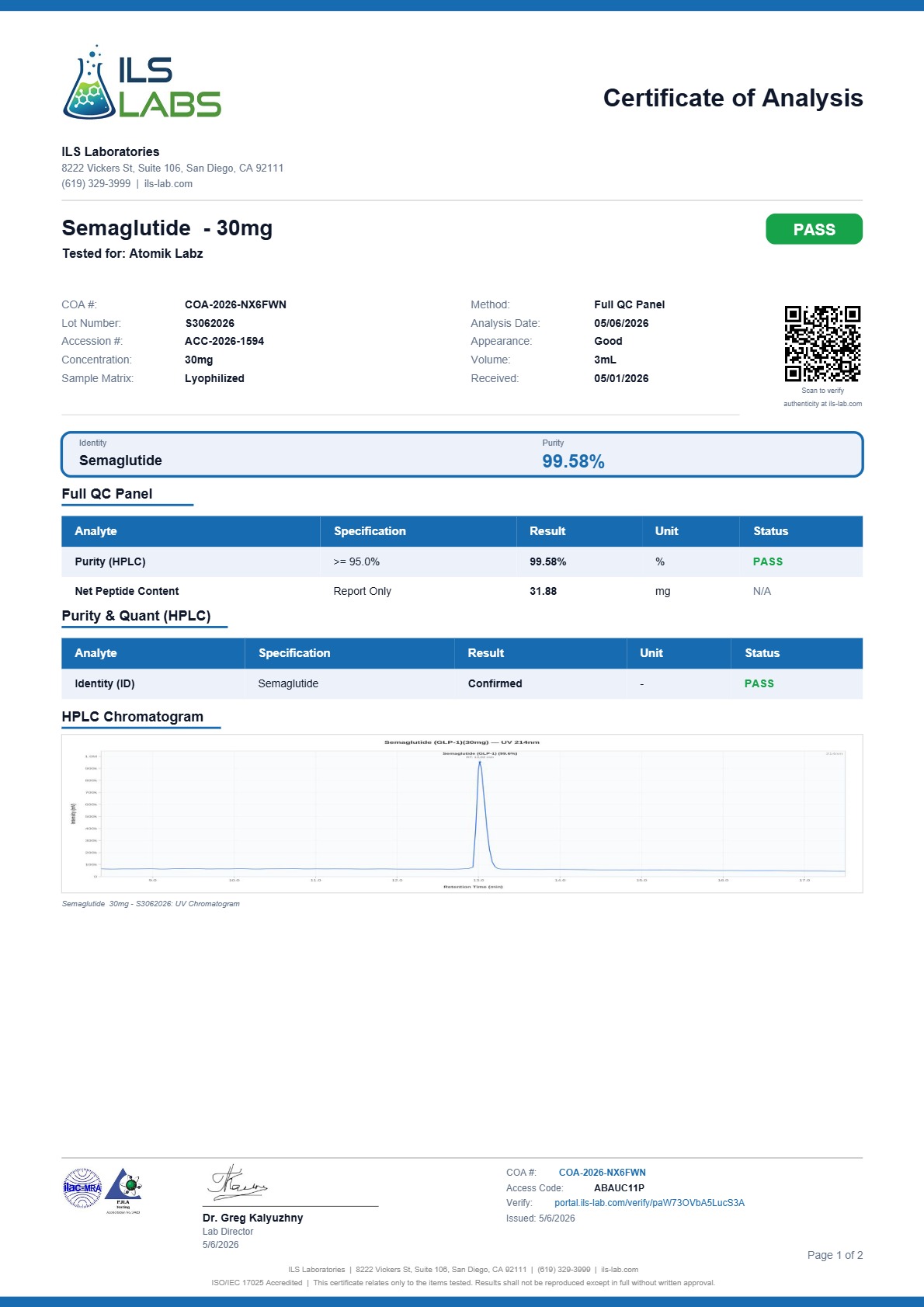Viewport: 924px width, 1307px height.
Task: Click the chromatogram caption below the plot
Action: coord(151,904)
